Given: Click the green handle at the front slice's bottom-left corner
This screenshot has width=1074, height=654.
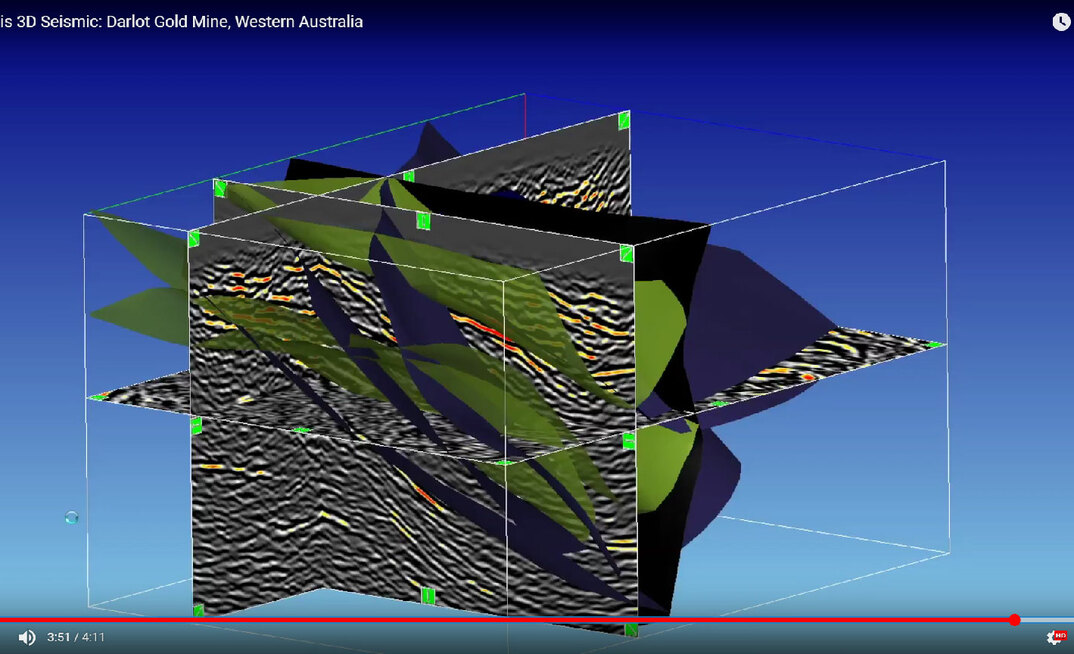Looking at the screenshot, I should (198, 609).
